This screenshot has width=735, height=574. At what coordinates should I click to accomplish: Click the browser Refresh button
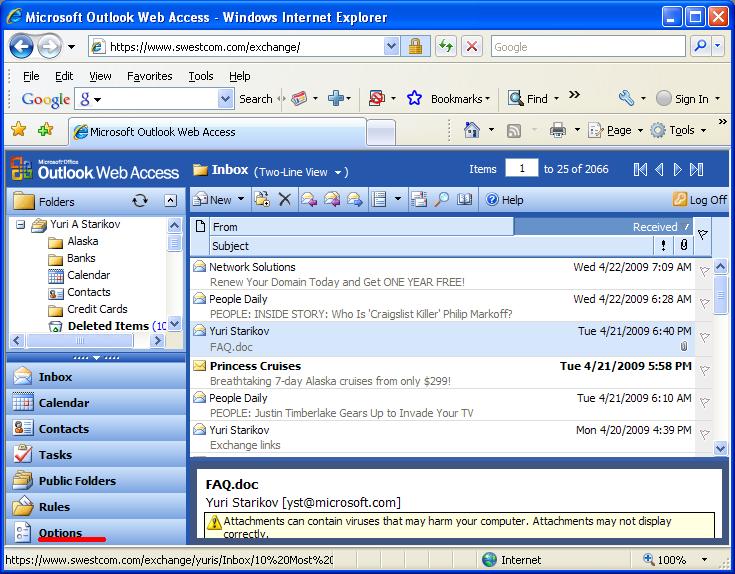click(445, 46)
